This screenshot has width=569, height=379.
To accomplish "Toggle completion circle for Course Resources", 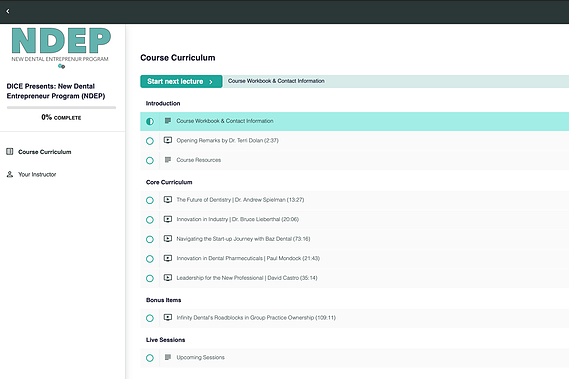I will (x=150, y=160).
